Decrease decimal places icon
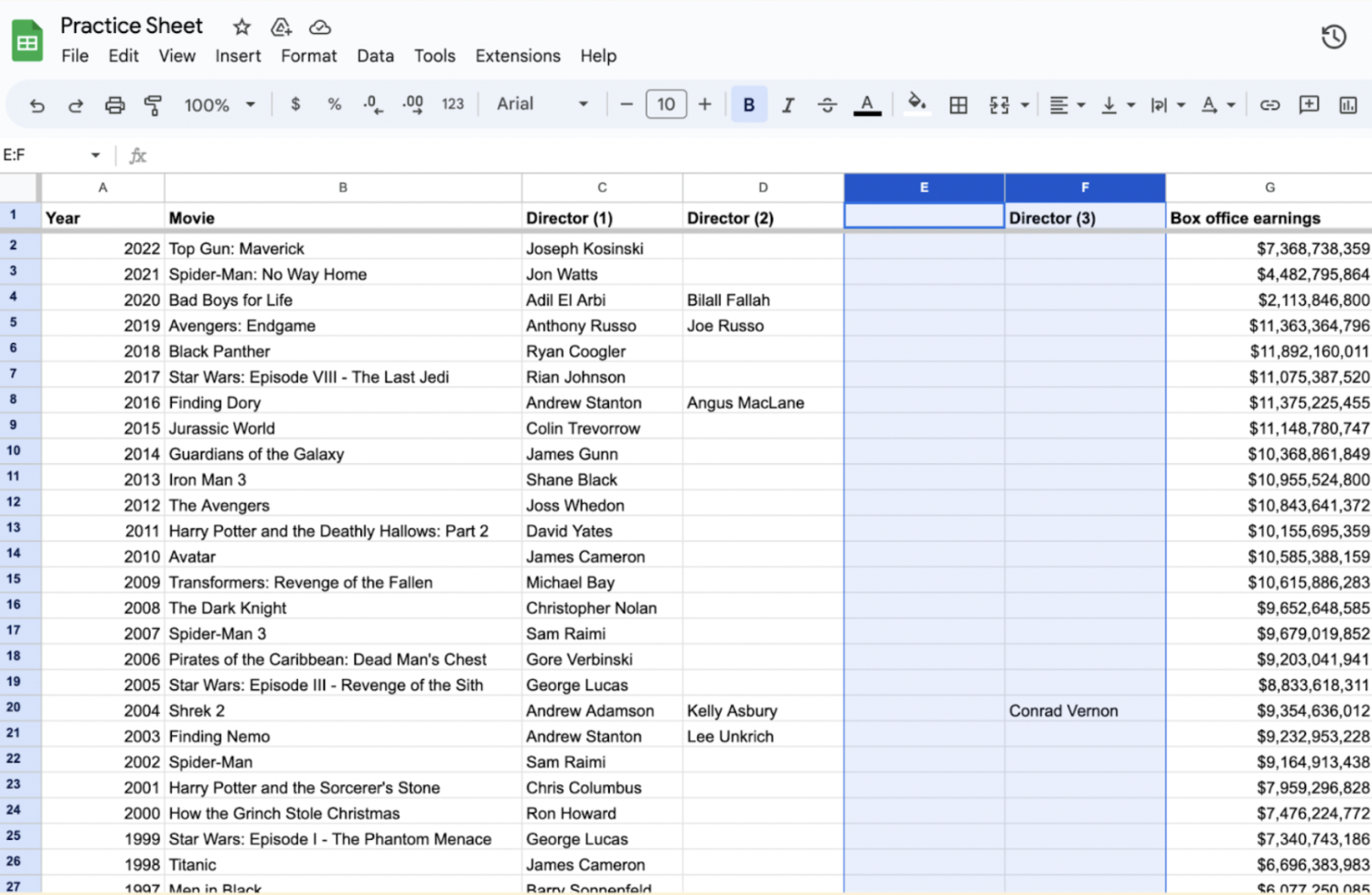The width and height of the screenshot is (1372, 895). click(x=372, y=104)
